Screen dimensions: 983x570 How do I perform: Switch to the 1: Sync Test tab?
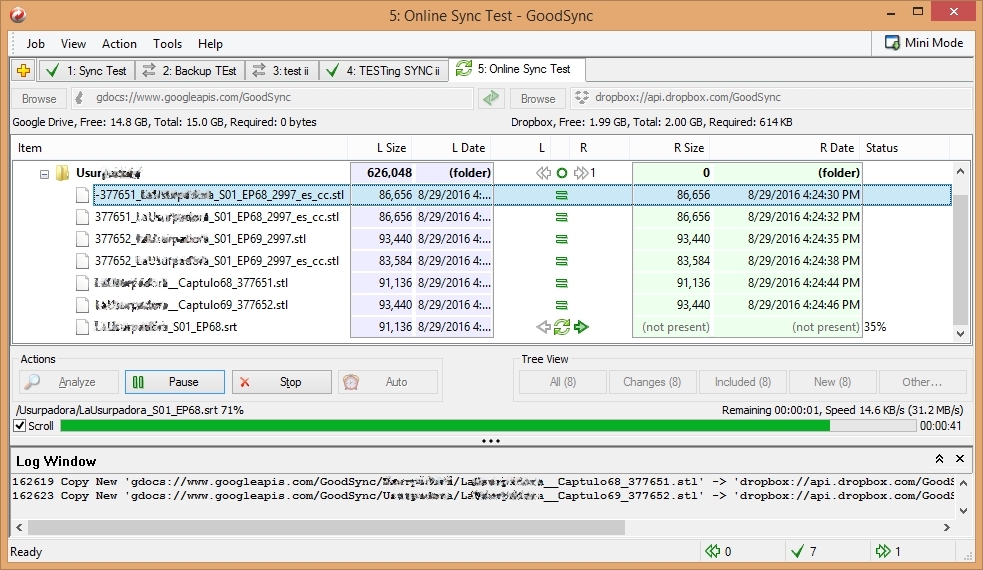(87, 70)
